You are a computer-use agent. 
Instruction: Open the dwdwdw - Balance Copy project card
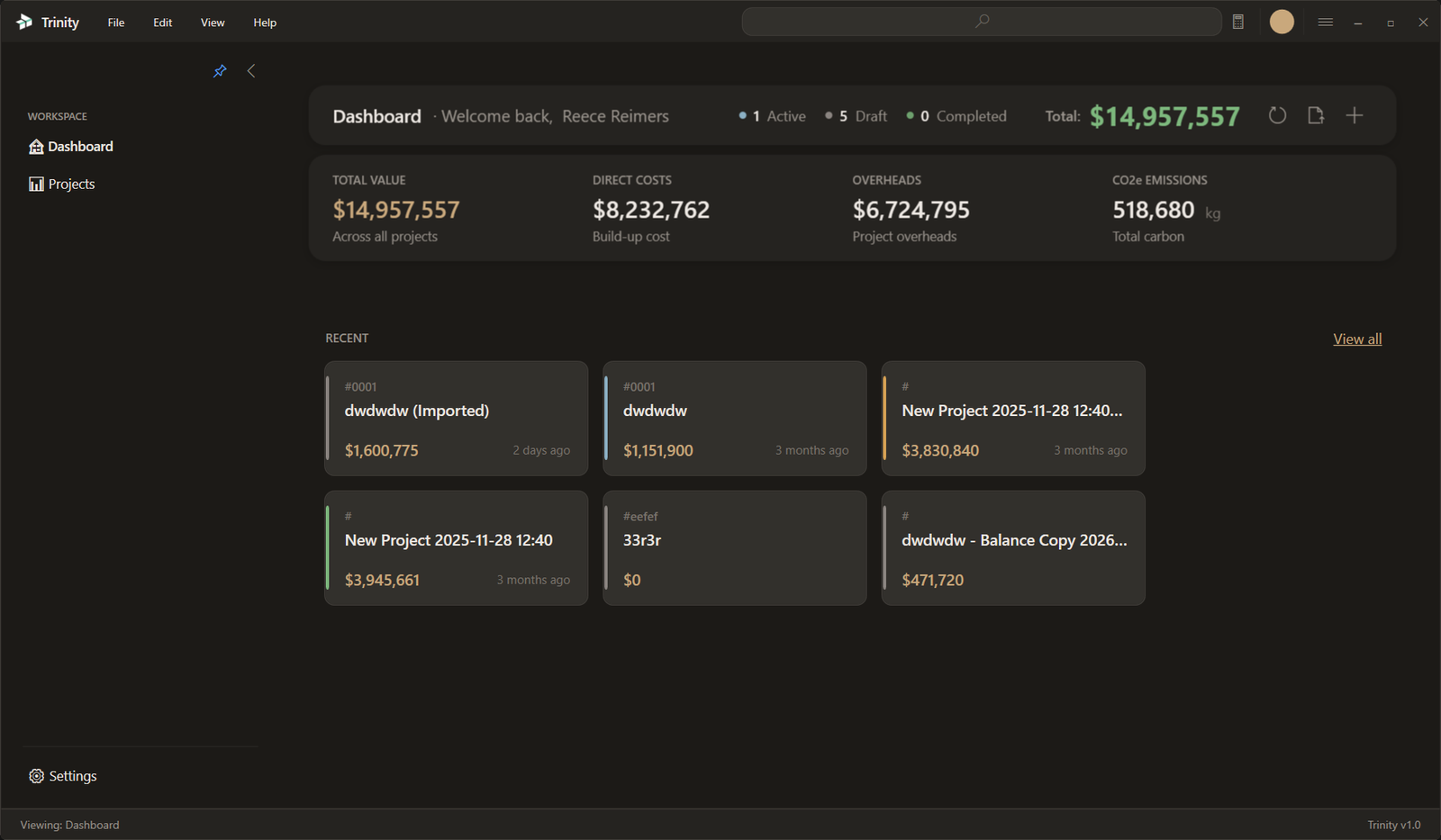(1013, 548)
